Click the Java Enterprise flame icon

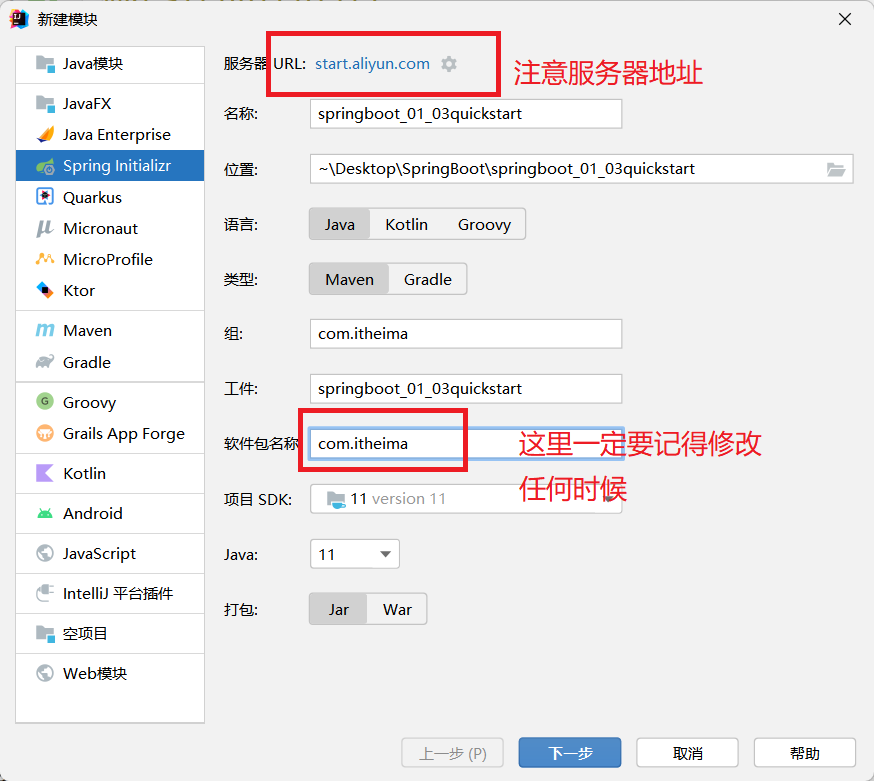point(45,135)
